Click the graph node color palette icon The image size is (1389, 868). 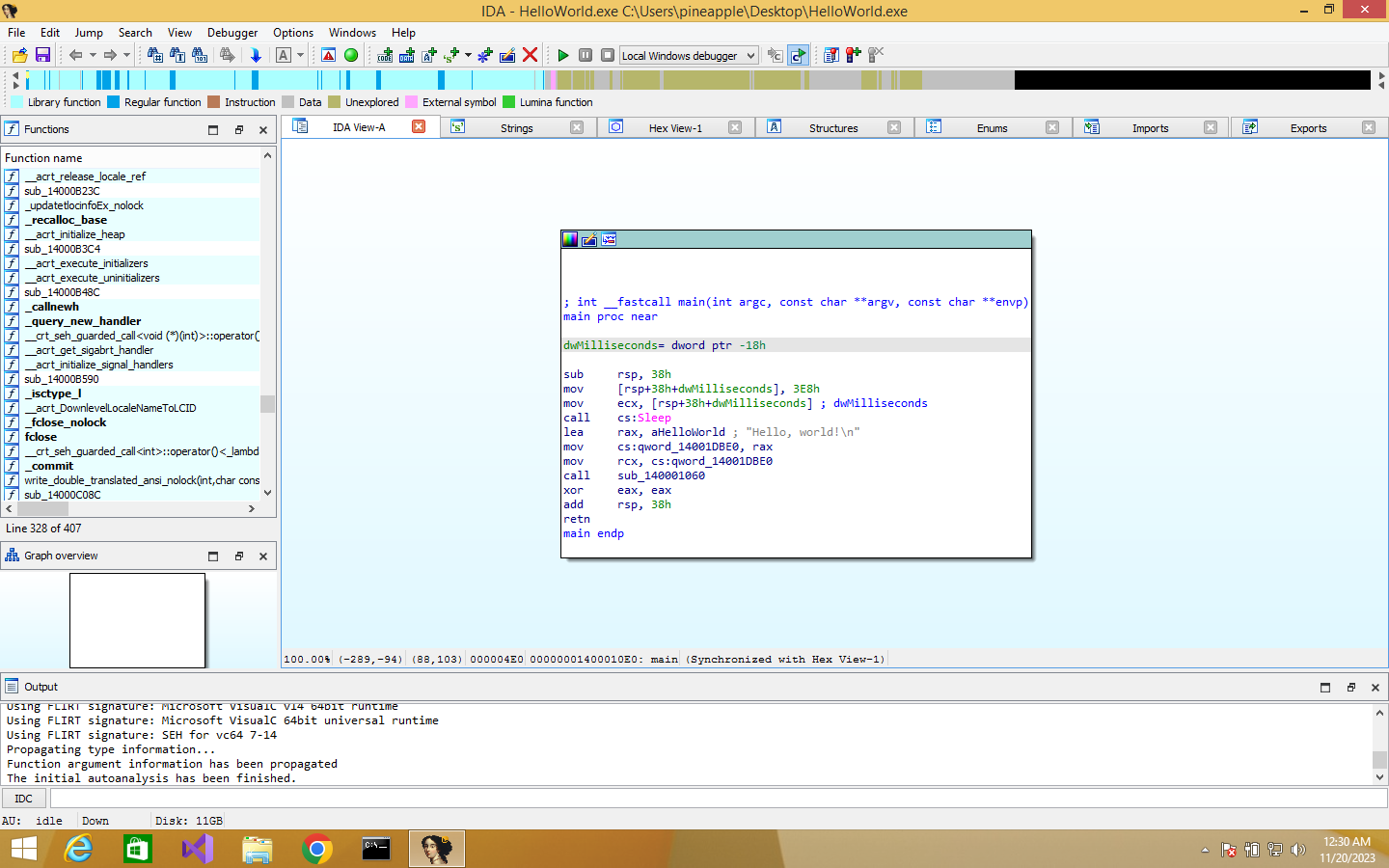[x=570, y=239]
